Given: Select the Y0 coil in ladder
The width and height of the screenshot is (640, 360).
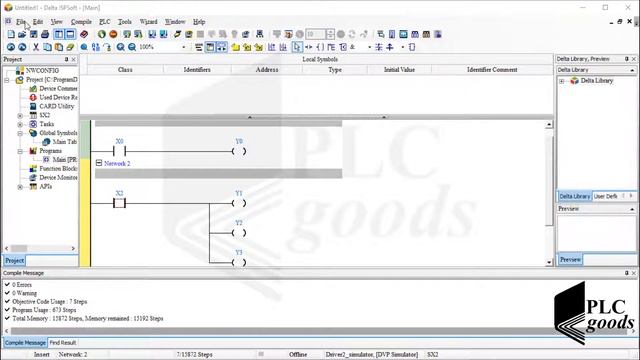Looking at the screenshot, I should 239,151.
